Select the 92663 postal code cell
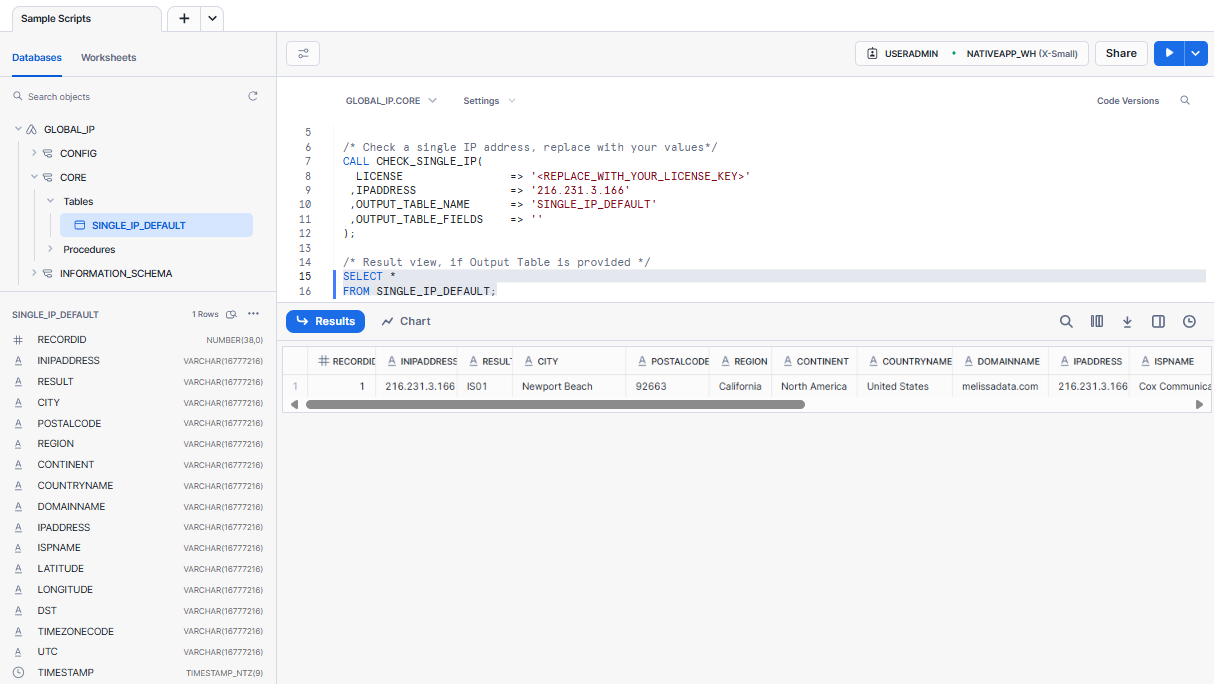 click(668, 386)
